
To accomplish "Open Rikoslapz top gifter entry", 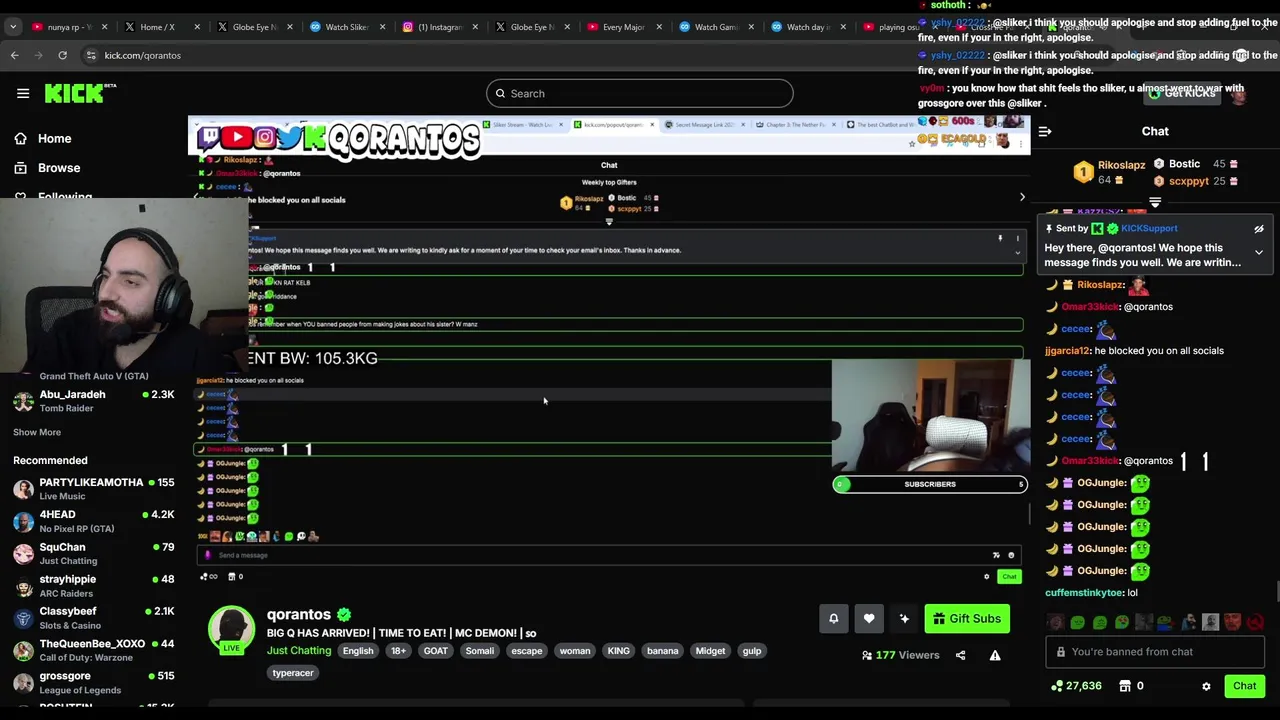I will point(1110,172).
